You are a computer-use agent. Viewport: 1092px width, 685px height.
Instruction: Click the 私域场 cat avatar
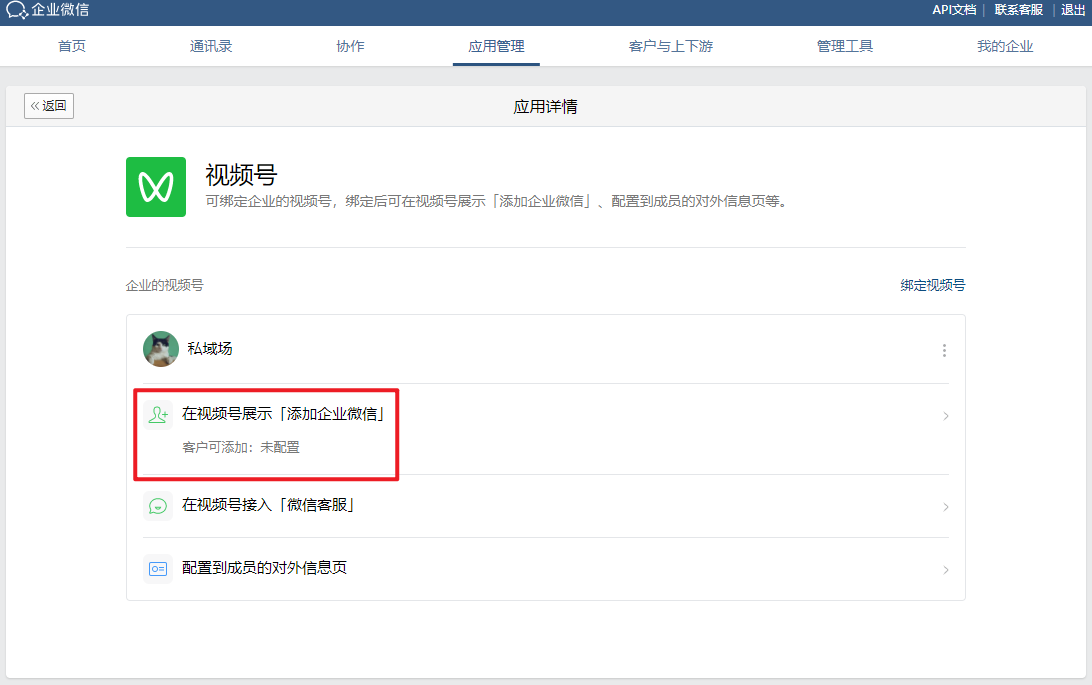pos(161,349)
